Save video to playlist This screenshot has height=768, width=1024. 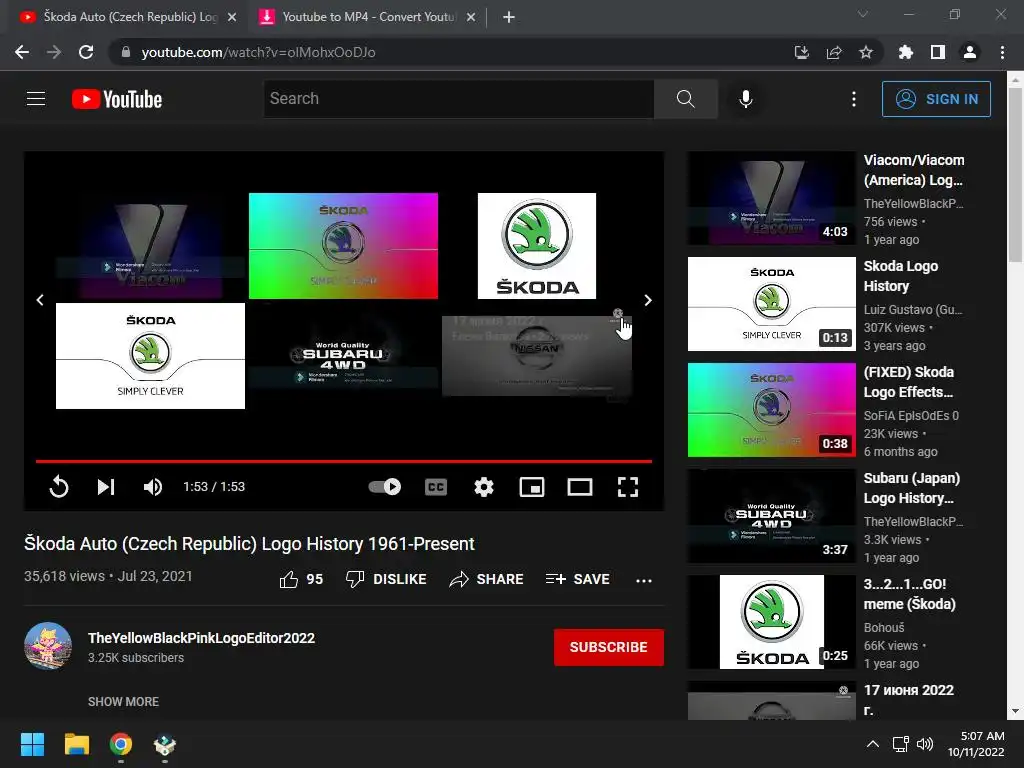577,579
